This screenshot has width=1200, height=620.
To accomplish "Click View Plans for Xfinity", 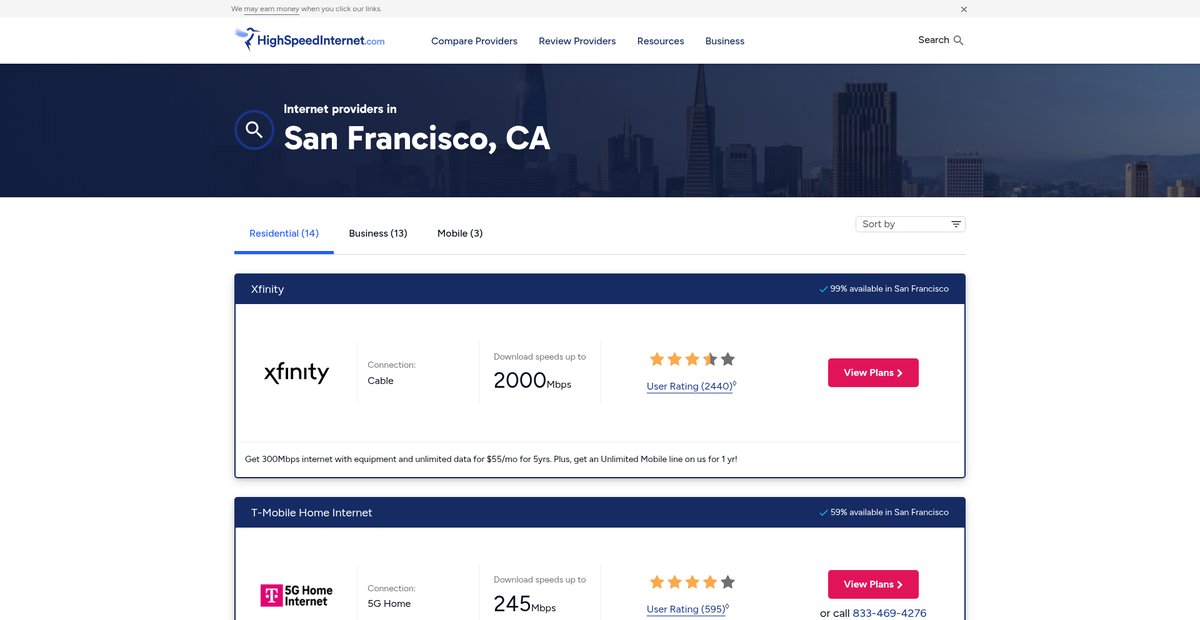I will click(873, 373).
